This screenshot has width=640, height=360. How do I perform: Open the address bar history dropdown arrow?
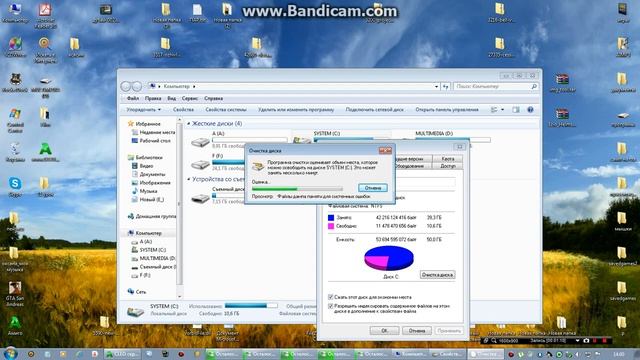[x=436, y=87]
